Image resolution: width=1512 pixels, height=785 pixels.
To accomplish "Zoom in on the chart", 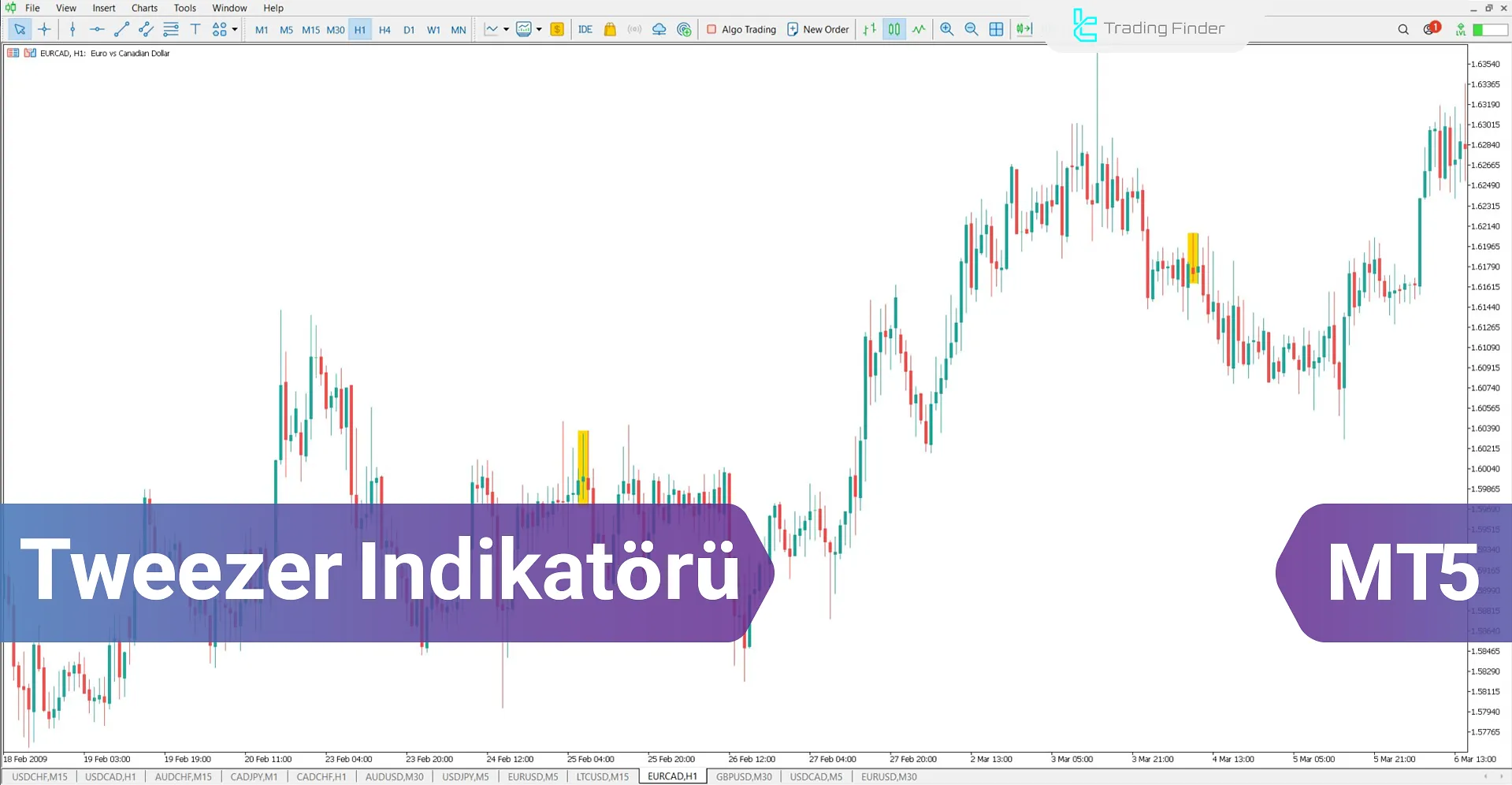I will (947, 29).
